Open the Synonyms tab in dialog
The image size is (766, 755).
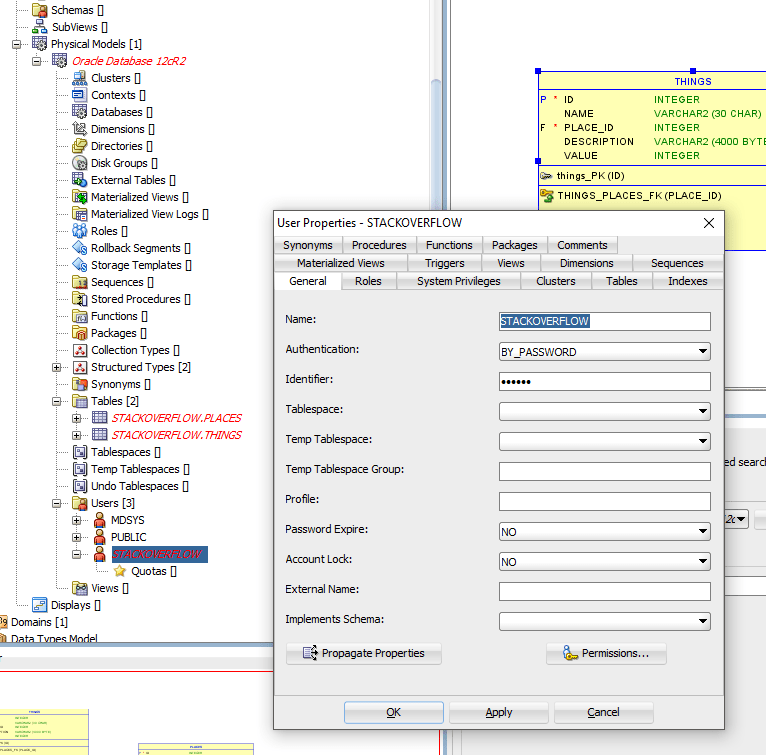(308, 245)
